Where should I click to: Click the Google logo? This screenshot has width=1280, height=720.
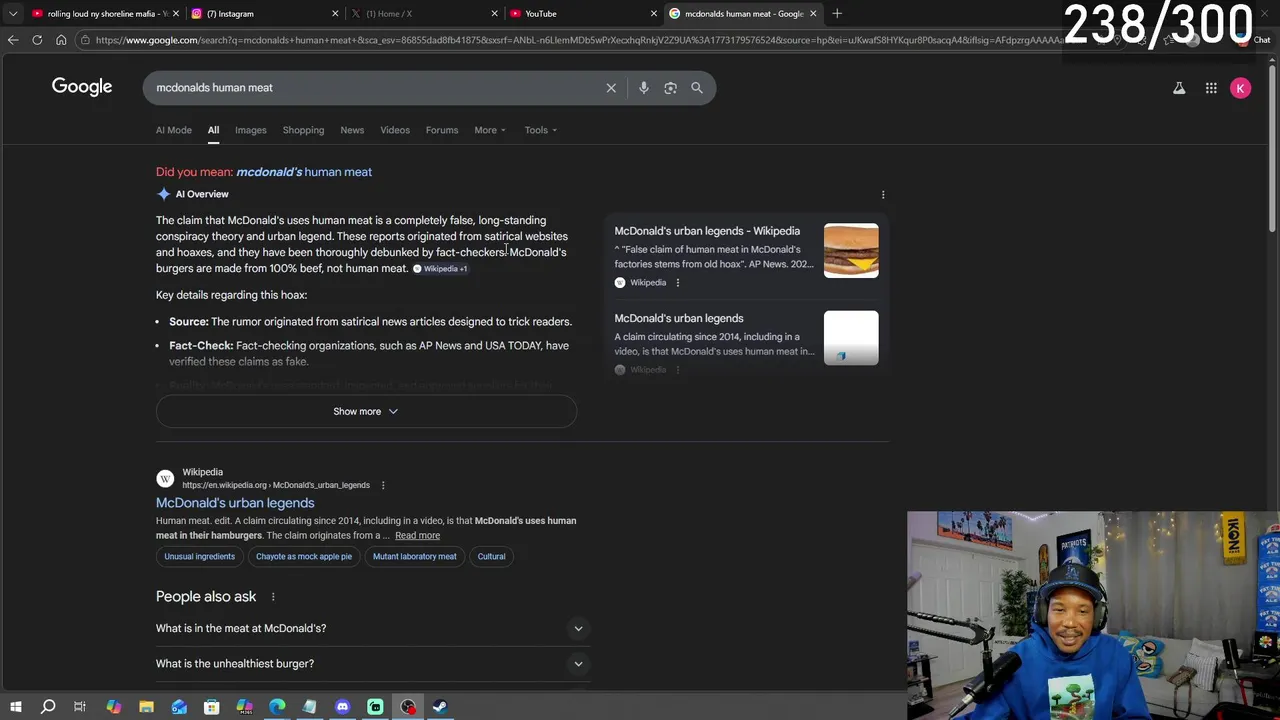82,87
